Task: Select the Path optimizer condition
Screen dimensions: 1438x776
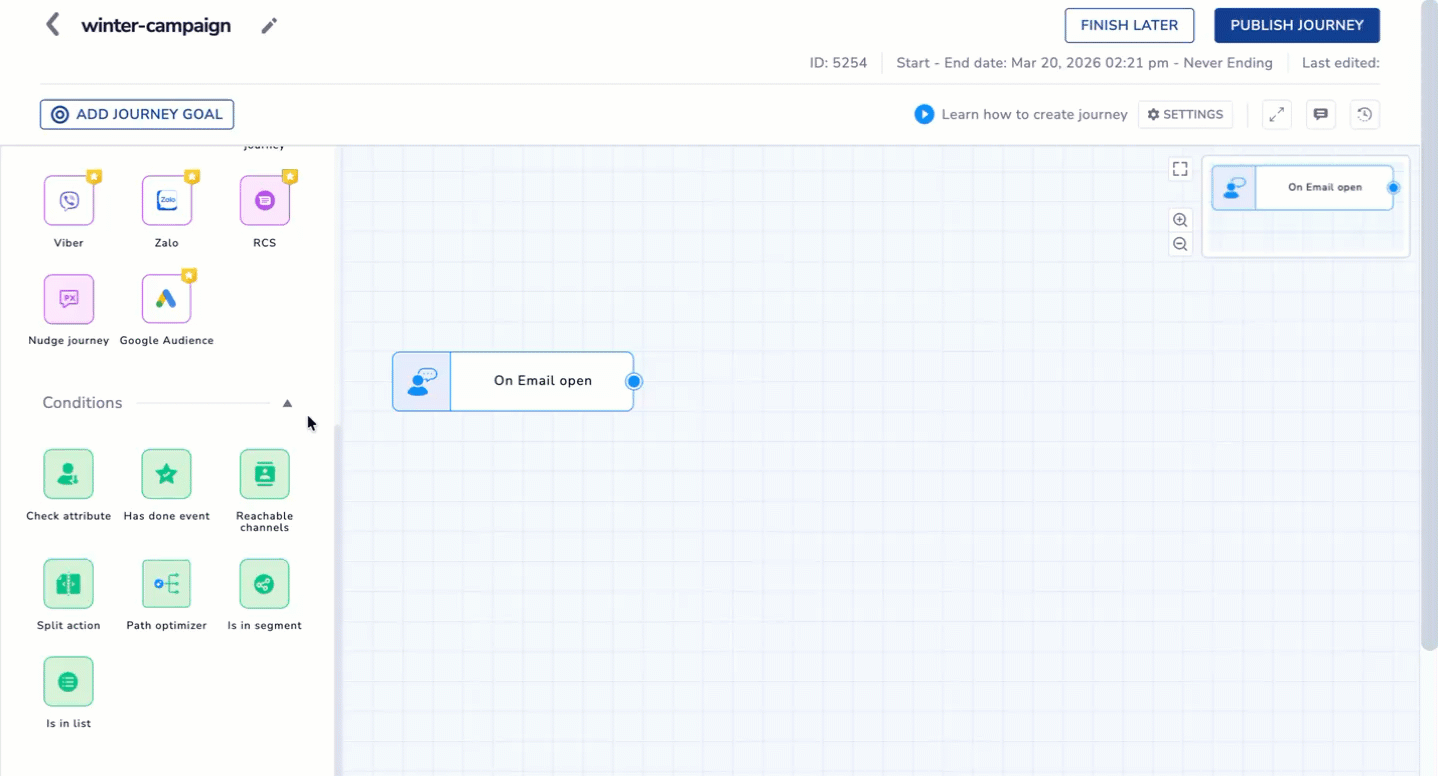Action: pyautogui.click(x=166, y=584)
